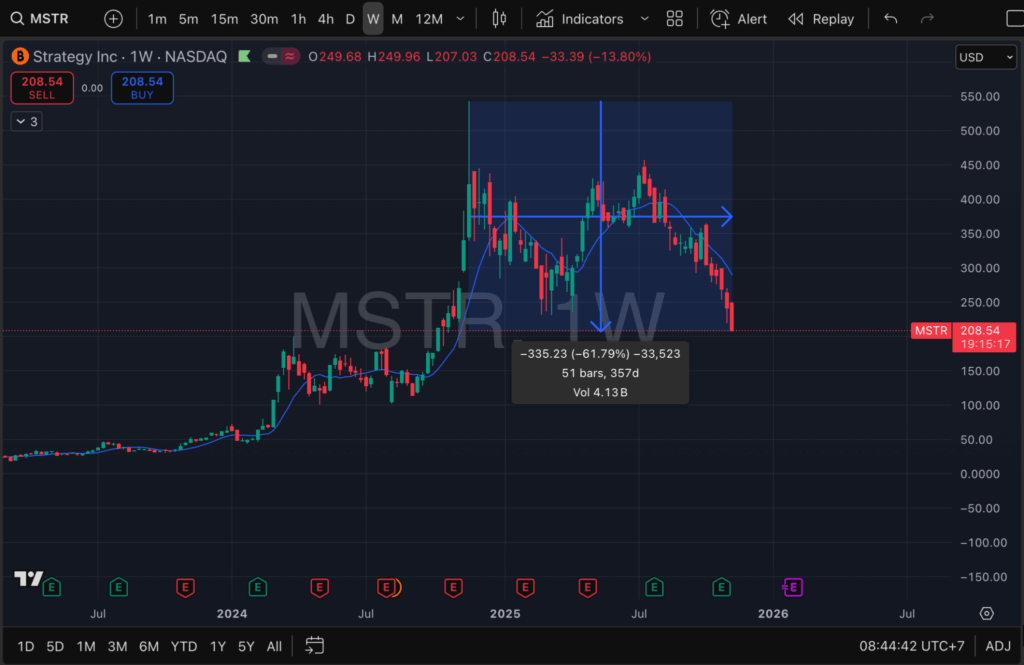Image resolution: width=1024 pixels, height=665 pixels.
Task: Click the Alert button
Action: [x=739, y=19]
